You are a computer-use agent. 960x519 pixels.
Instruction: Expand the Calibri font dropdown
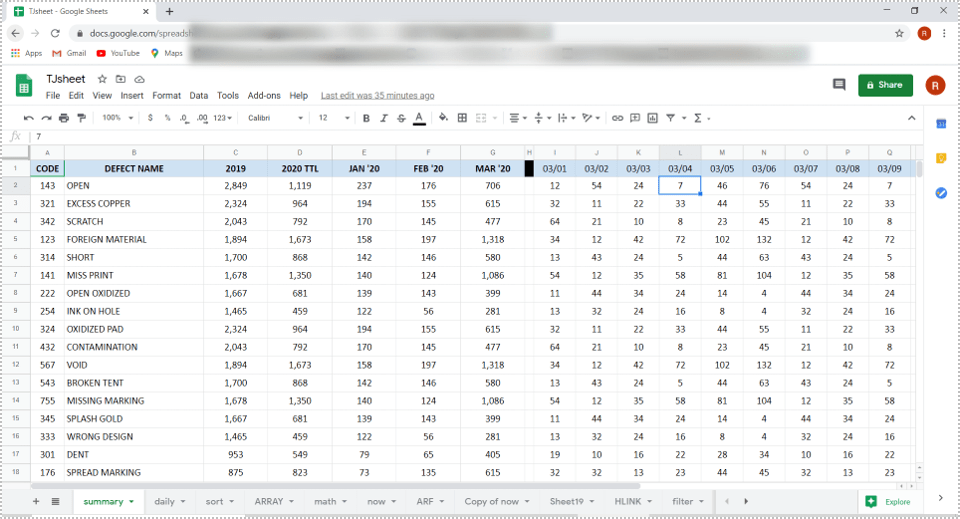pos(275,118)
